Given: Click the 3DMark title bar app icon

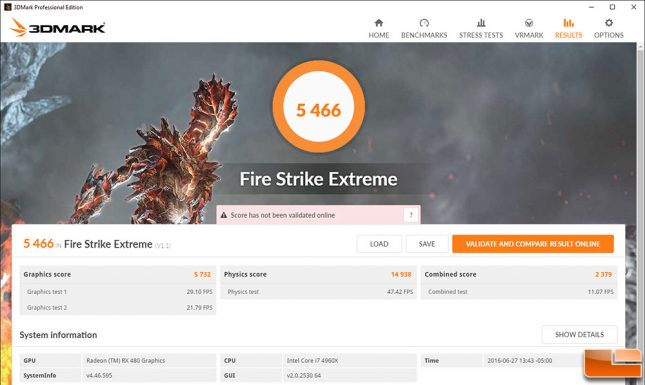Looking at the screenshot, I should click(7, 7).
